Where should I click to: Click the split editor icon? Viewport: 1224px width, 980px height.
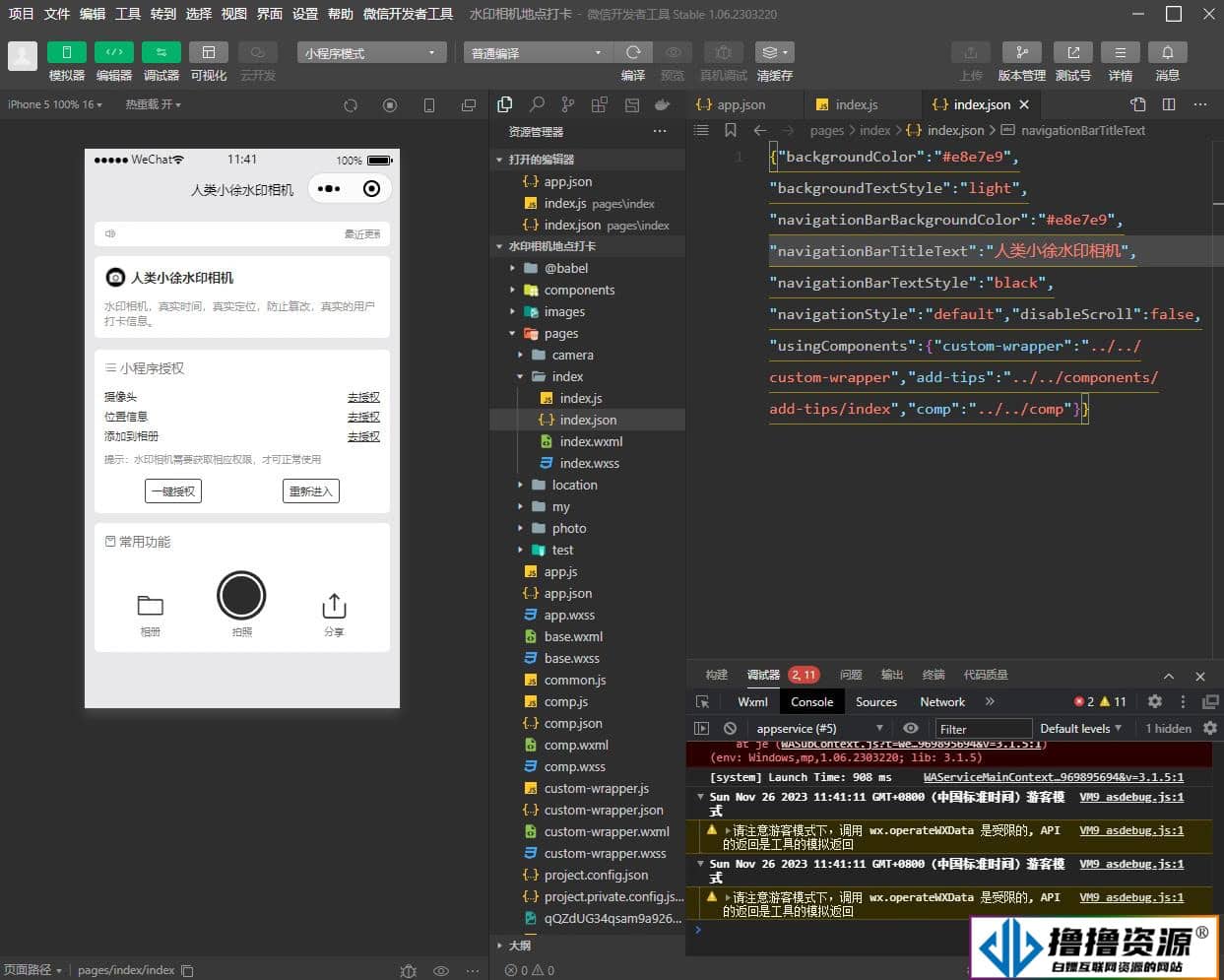coord(1169,104)
